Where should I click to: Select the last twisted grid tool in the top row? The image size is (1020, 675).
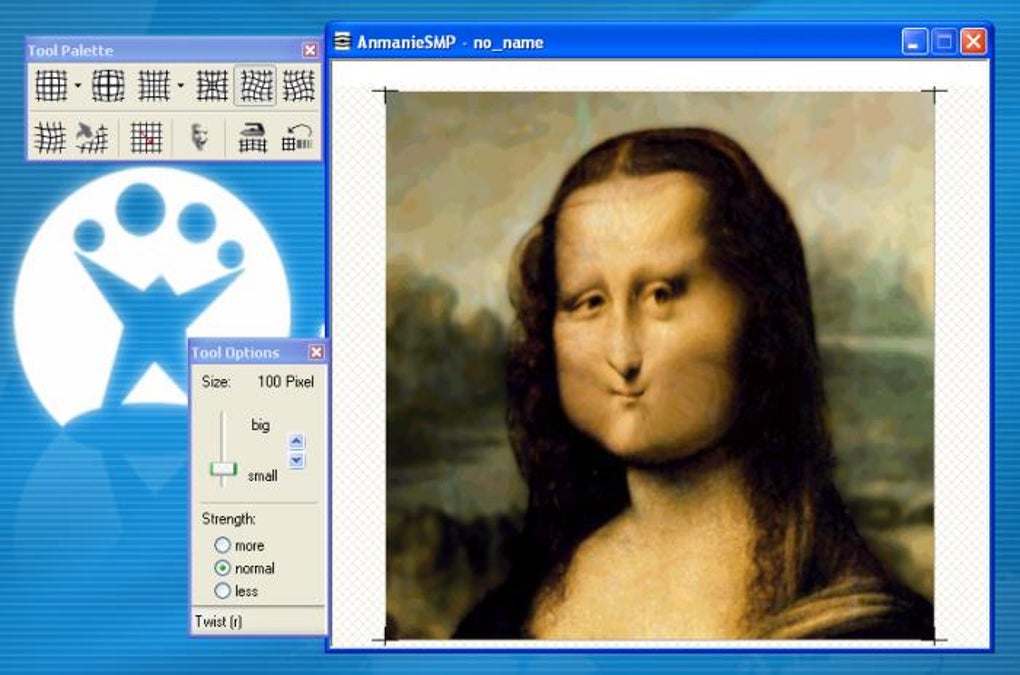click(x=299, y=85)
